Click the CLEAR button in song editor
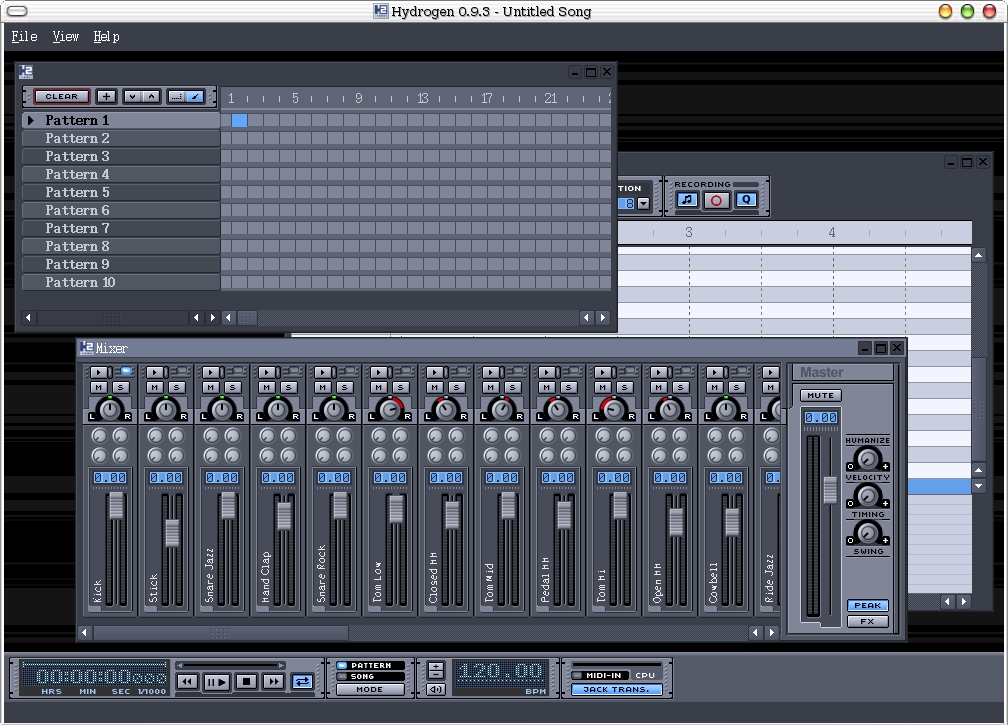Image resolution: width=1008 pixels, height=725 pixels. pos(61,96)
